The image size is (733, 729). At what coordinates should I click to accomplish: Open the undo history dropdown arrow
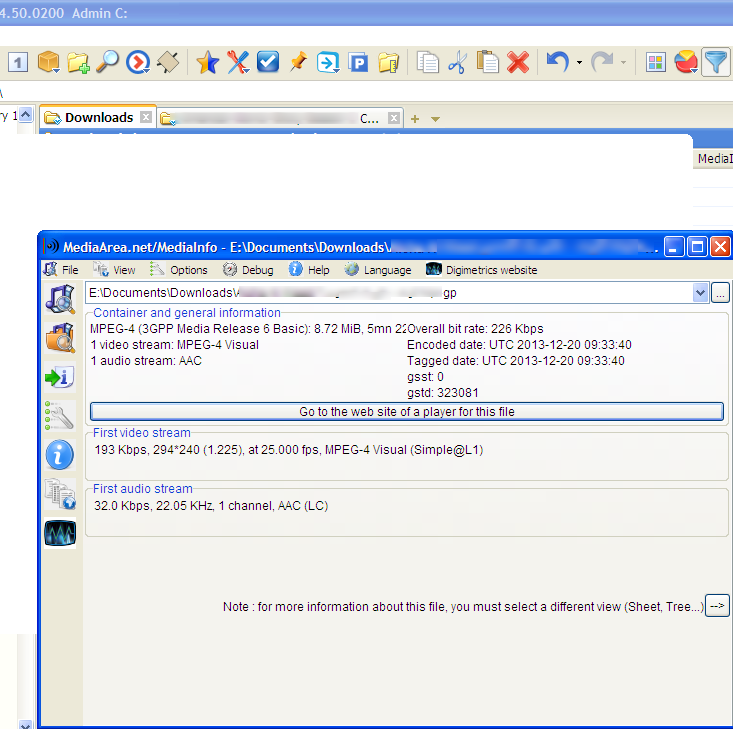point(580,64)
